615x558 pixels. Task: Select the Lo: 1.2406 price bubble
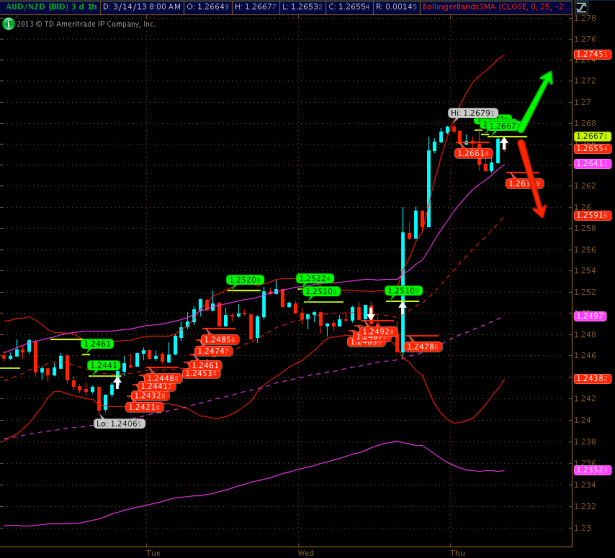pyautogui.click(x=119, y=423)
